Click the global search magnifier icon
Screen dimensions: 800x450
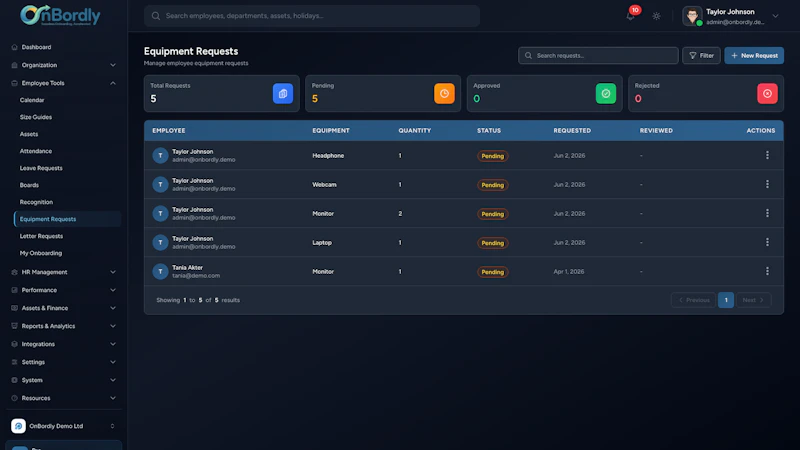[x=156, y=16]
